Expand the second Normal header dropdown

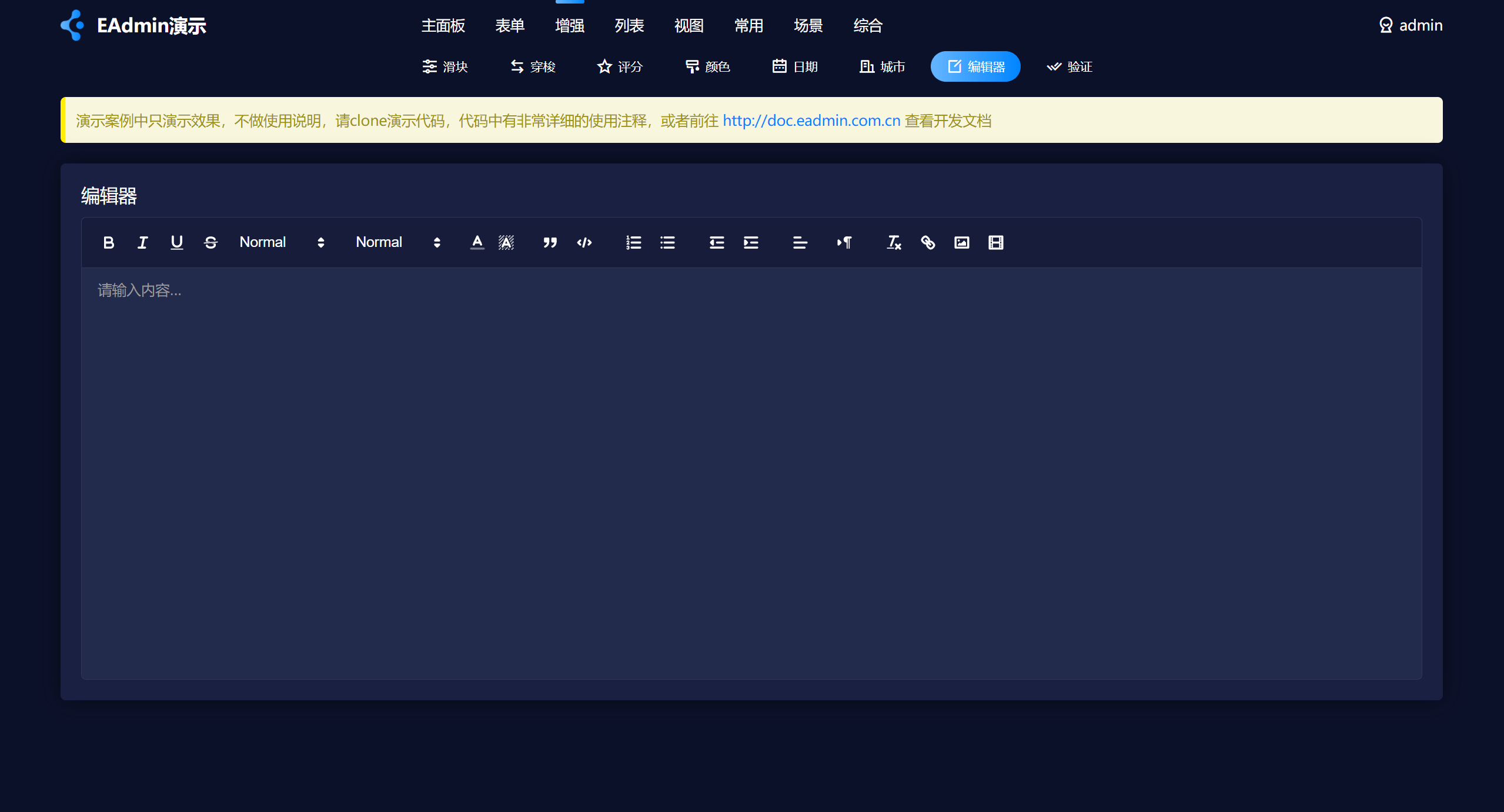398,242
